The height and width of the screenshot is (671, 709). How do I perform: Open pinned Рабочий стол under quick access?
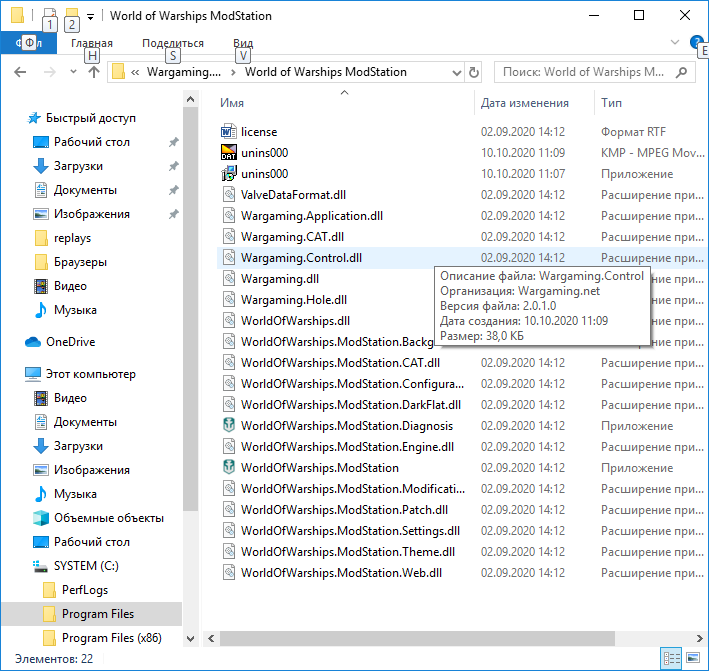click(x=92, y=142)
